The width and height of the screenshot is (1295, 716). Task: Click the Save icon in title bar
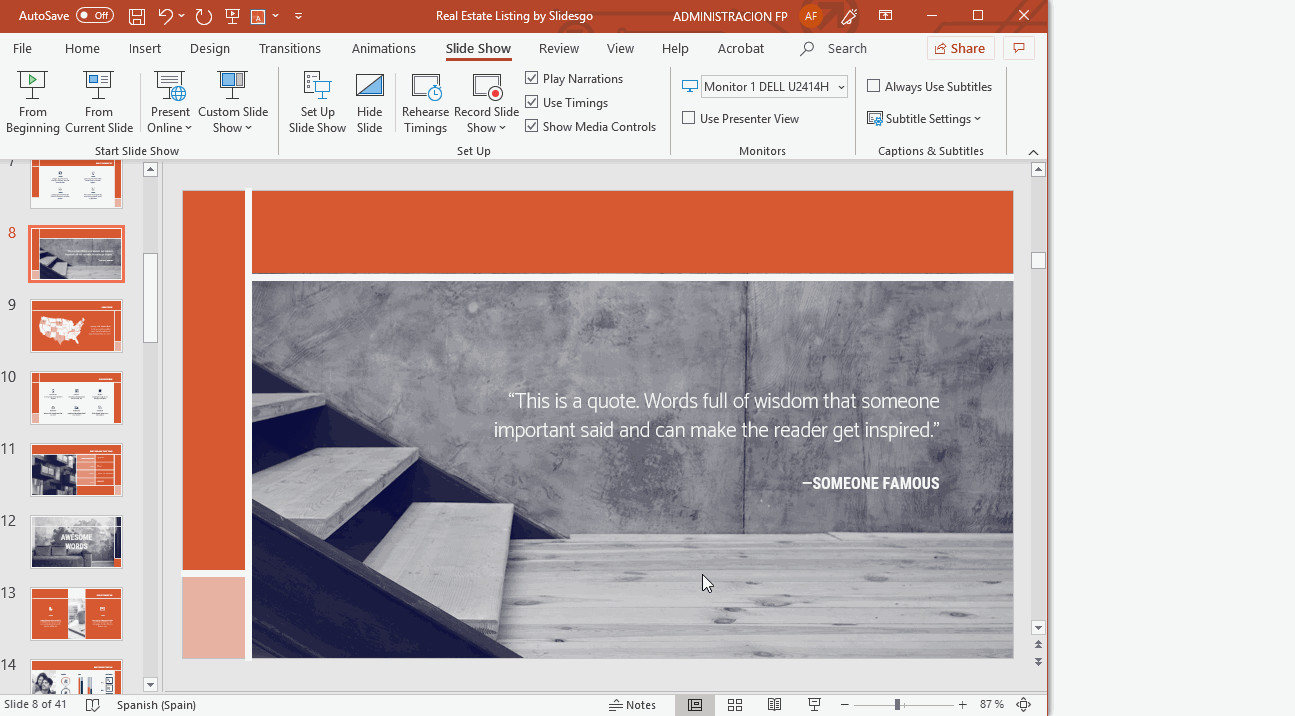click(137, 16)
